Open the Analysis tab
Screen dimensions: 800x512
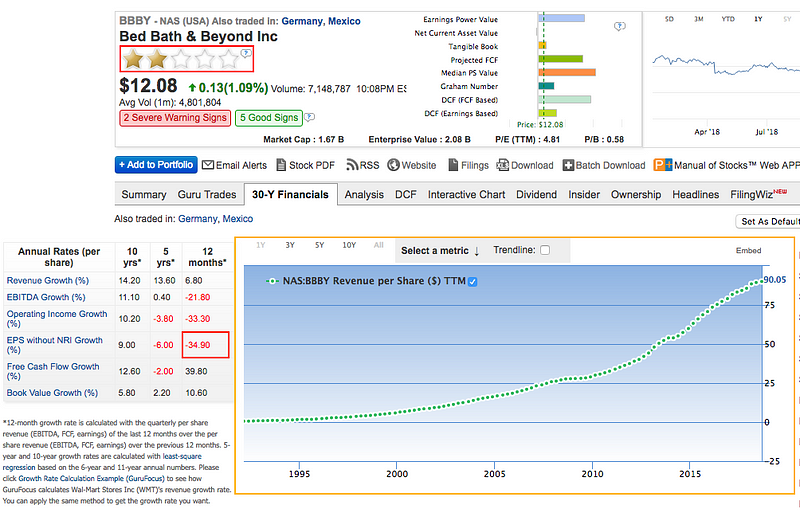[x=364, y=194]
